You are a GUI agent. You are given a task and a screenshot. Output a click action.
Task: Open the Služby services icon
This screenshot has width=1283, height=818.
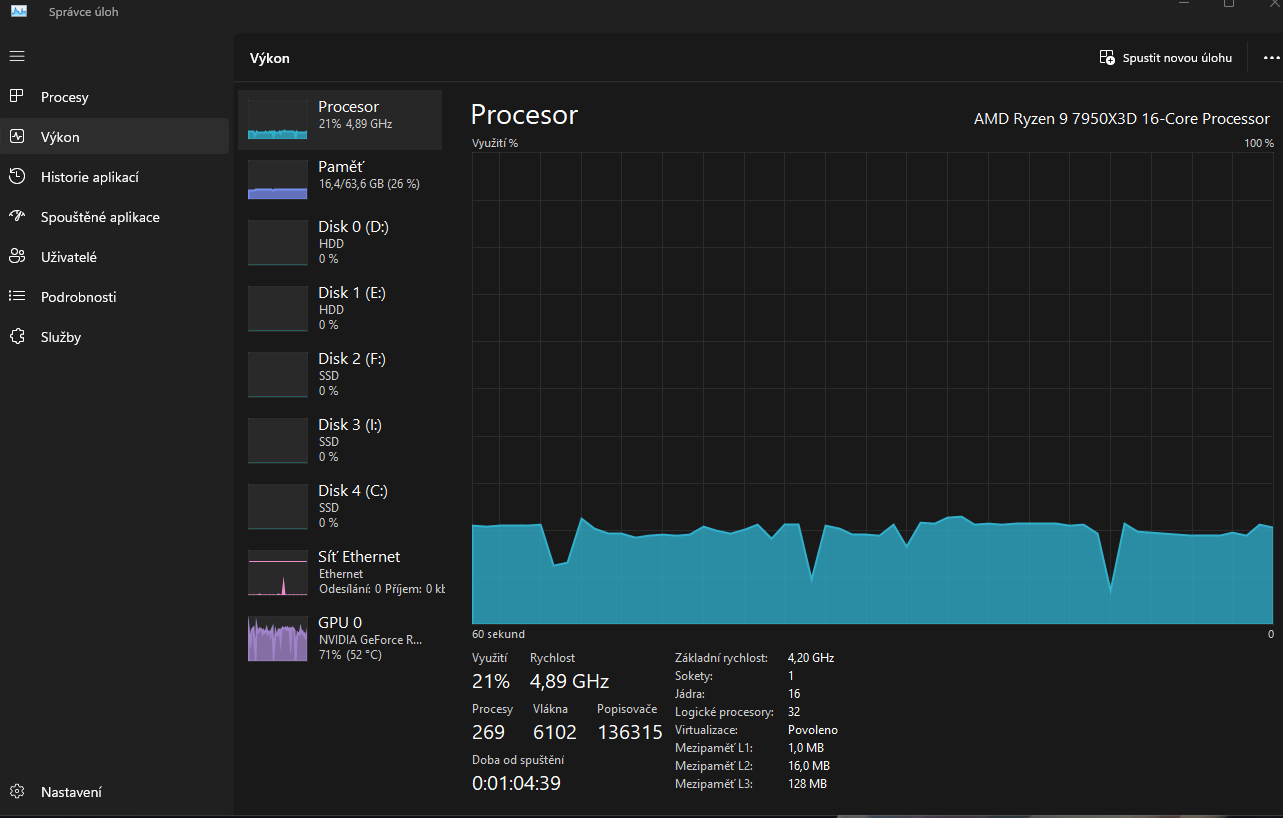click(17, 337)
